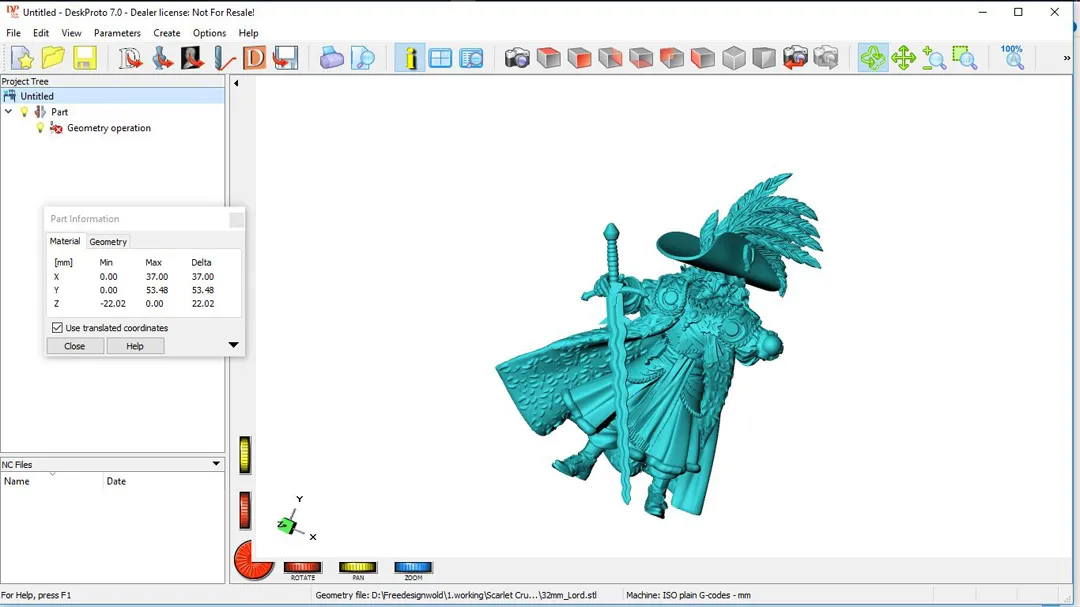Open Print Preview with the magnifier page icon

[x=362, y=58]
